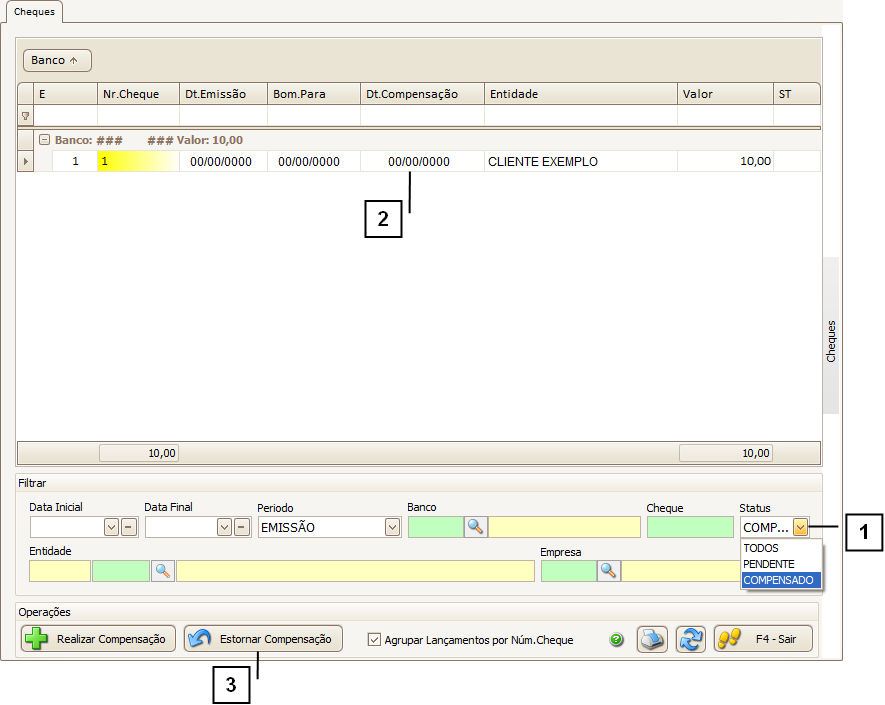The height and width of the screenshot is (705, 885).
Task: Select PENDENTE in the Status list
Action: 769,564
